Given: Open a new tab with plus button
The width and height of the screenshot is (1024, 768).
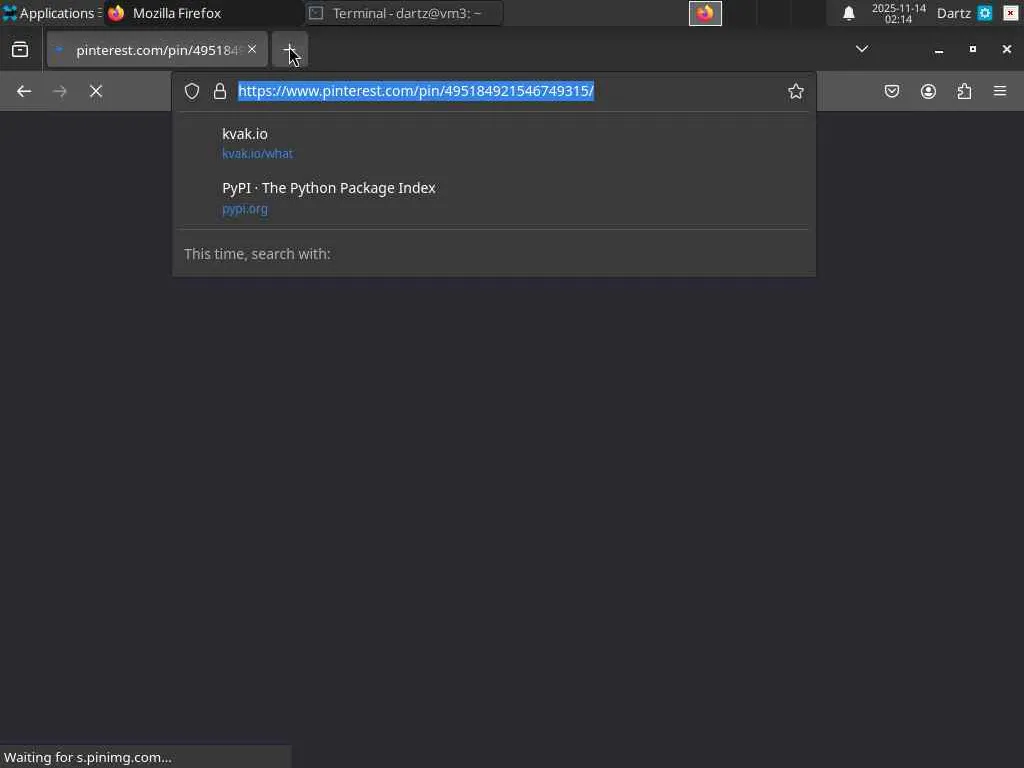Looking at the screenshot, I should pyautogui.click(x=289, y=50).
